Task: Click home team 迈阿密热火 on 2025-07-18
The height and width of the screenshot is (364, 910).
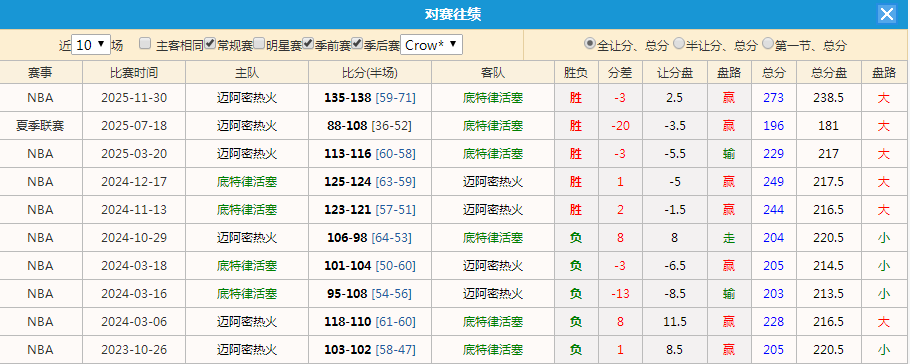Action: point(247,125)
